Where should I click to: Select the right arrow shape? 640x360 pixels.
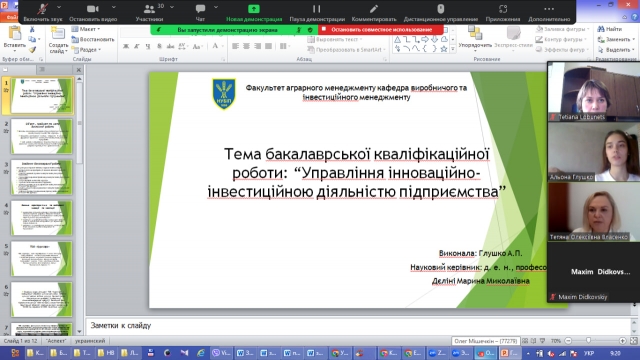click(x=425, y=39)
